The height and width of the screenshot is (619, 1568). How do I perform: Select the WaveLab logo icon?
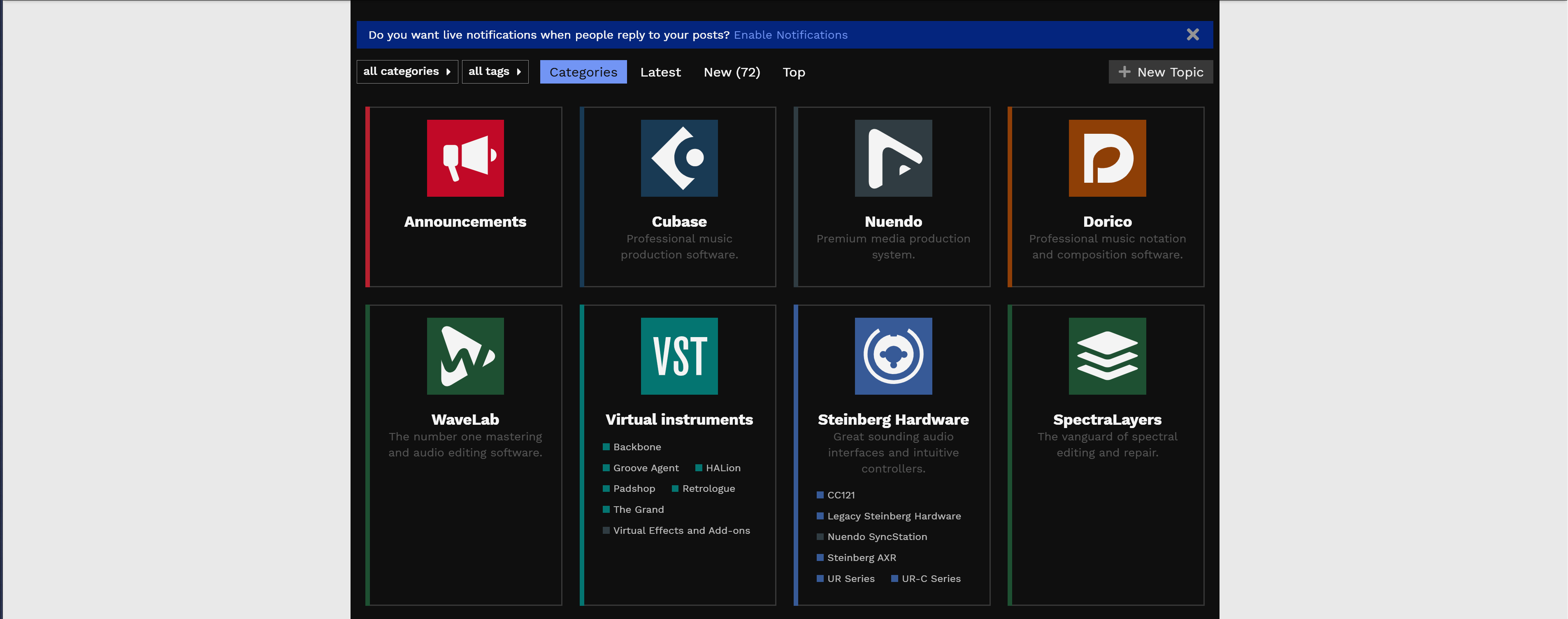tap(465, 356)
